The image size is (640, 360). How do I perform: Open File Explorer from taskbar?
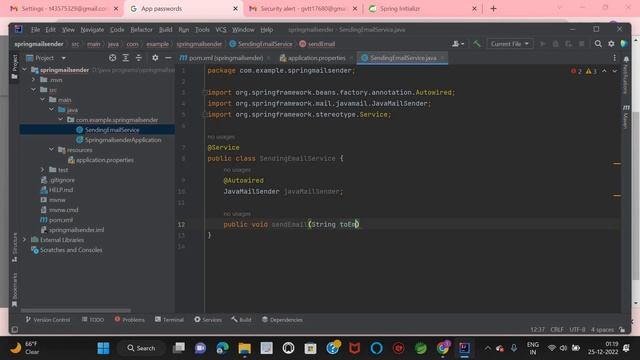(244, 348)
